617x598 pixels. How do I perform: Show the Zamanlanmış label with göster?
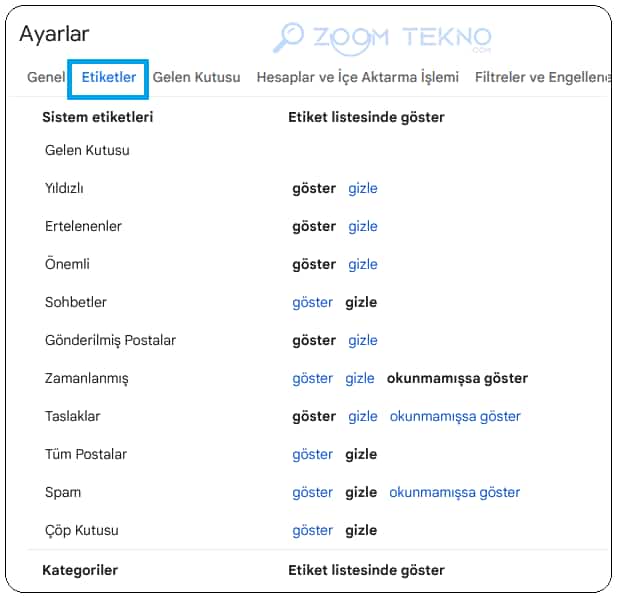312,378
